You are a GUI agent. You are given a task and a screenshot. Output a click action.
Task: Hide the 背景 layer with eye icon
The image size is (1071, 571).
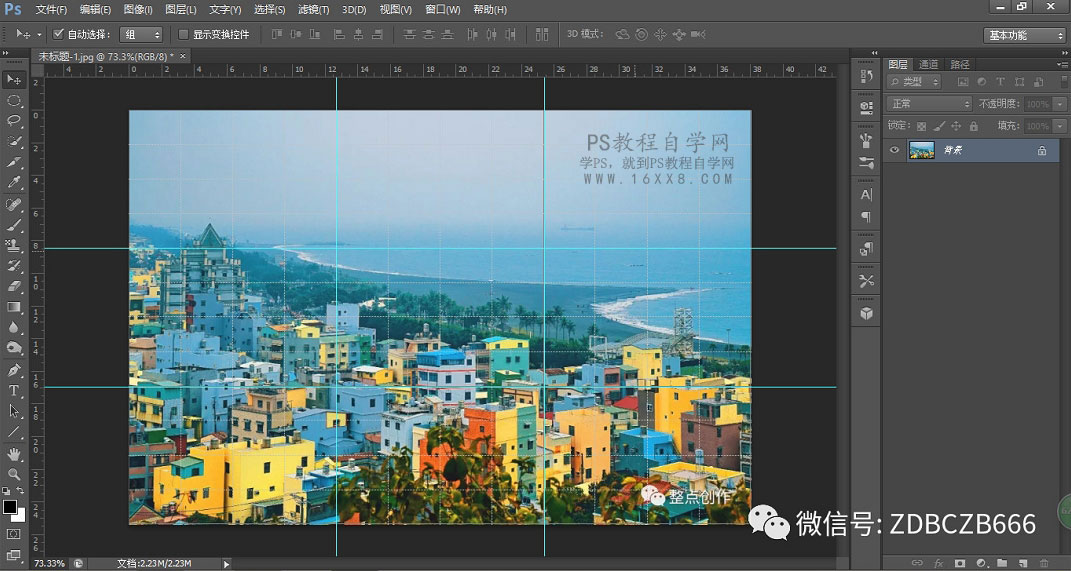tap(895, 150)
